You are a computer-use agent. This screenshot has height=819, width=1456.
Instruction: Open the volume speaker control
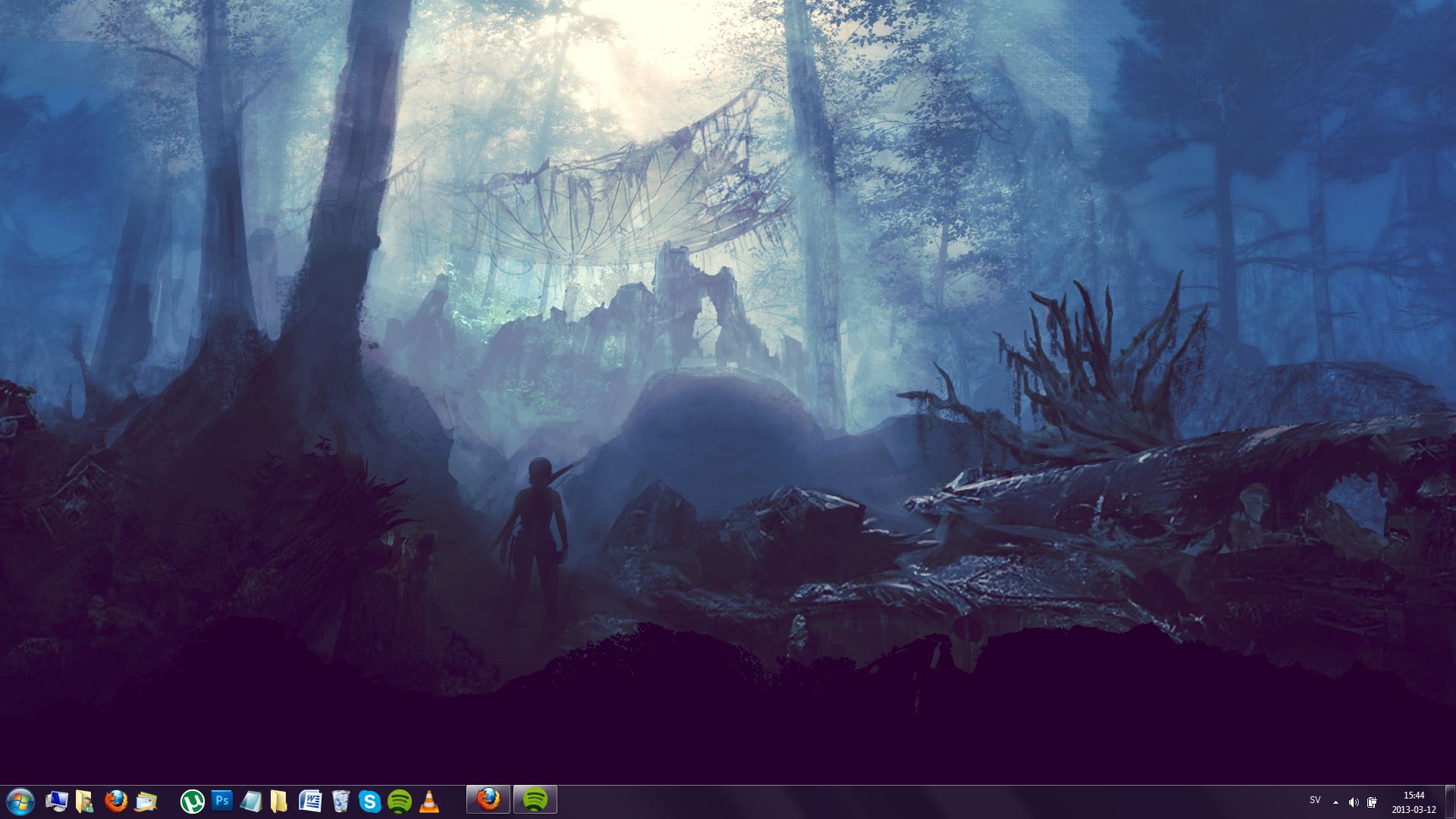[1354, 802]
